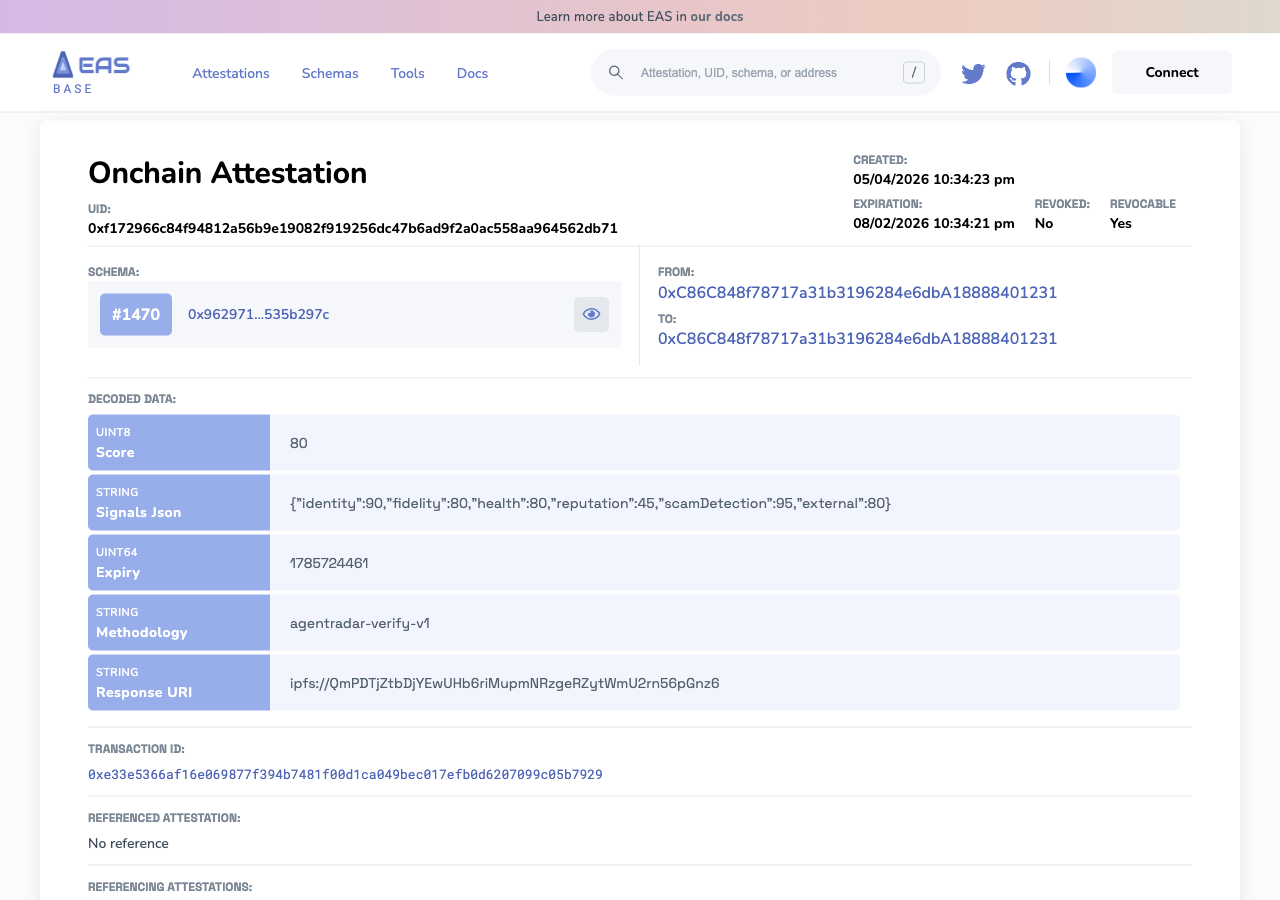Click the Score value 80
1280x900 pixels.
tap(299, 443)
